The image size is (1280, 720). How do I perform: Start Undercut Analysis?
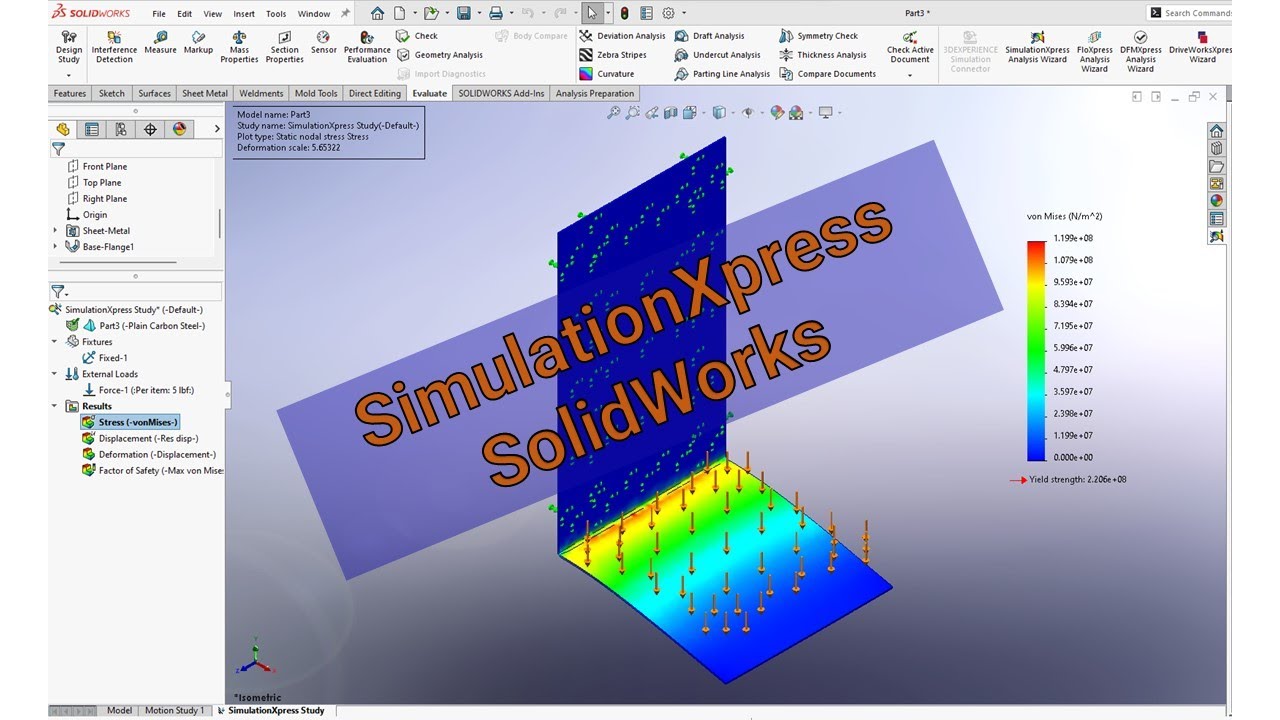point(718,55)
